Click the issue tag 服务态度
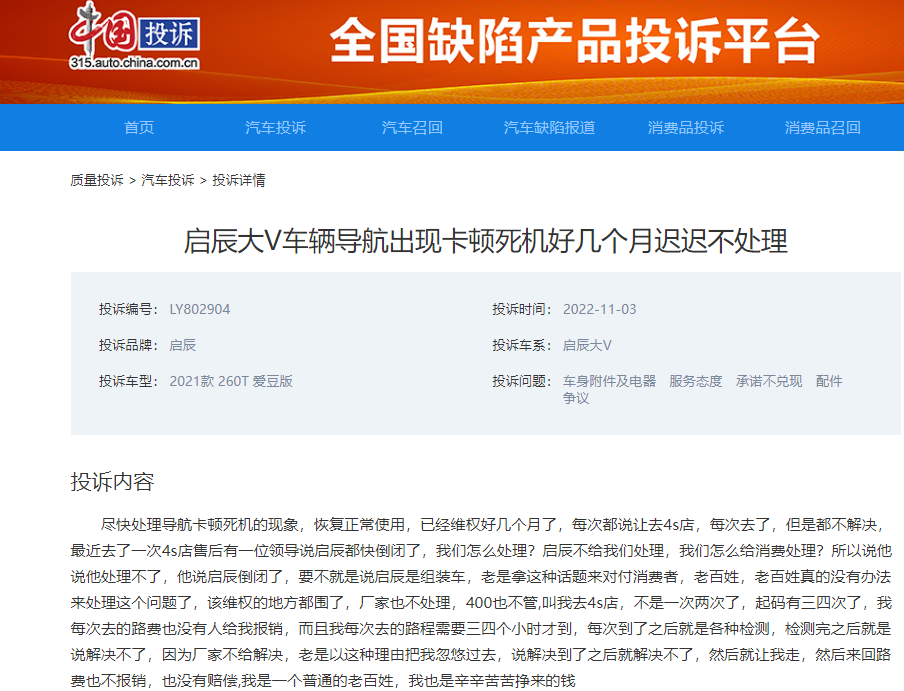Viewport: 904px width, 691px height. [x=696, y=382]
